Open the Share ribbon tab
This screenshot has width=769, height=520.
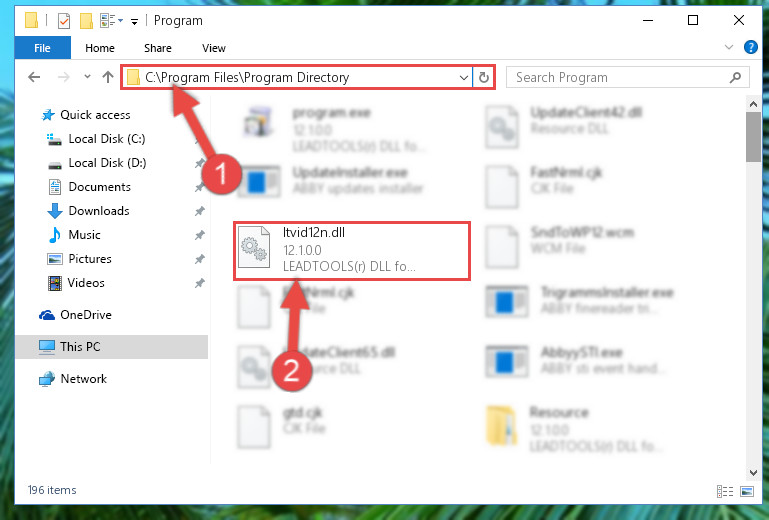pyautogui.click(x=157, y=48)
